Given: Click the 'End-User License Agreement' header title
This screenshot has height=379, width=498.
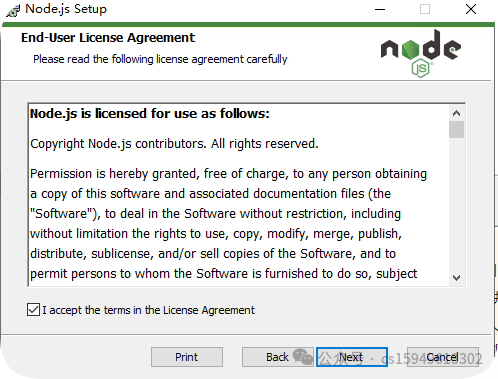Looking at the screenshot, I should (x=108, y=38).
